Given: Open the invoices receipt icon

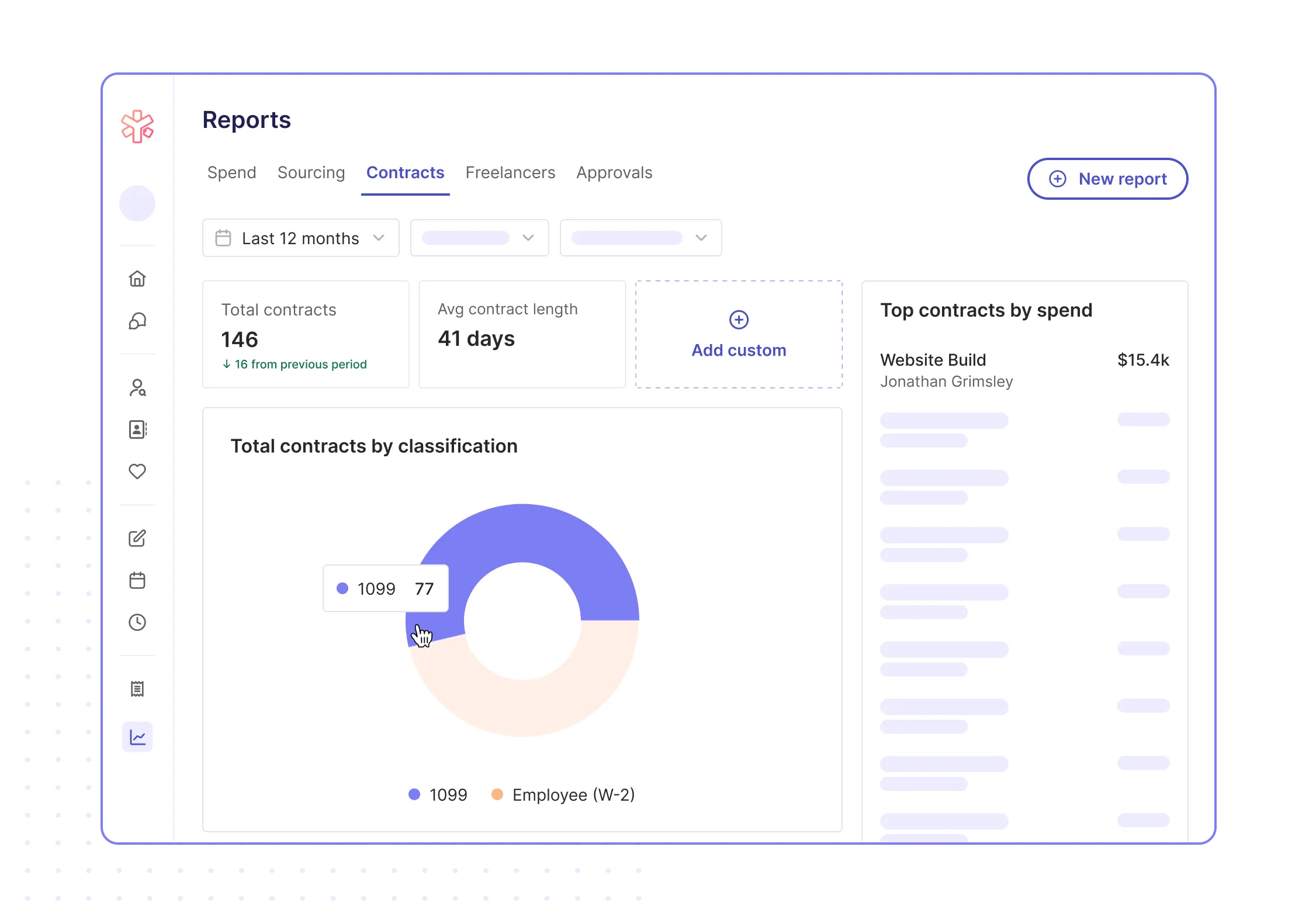Looking at the screenshot, I should coord(137,689).
